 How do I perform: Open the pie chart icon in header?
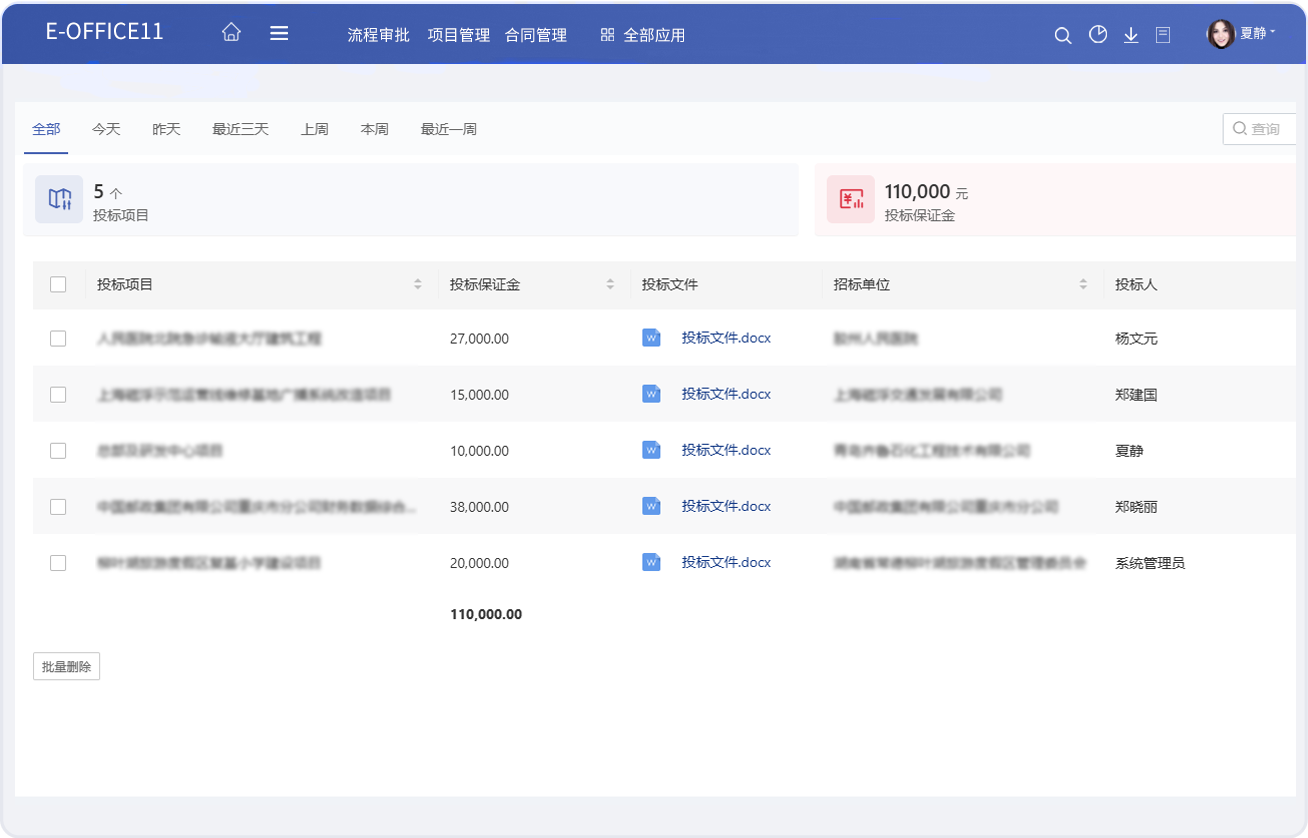tap(1098, 35)
